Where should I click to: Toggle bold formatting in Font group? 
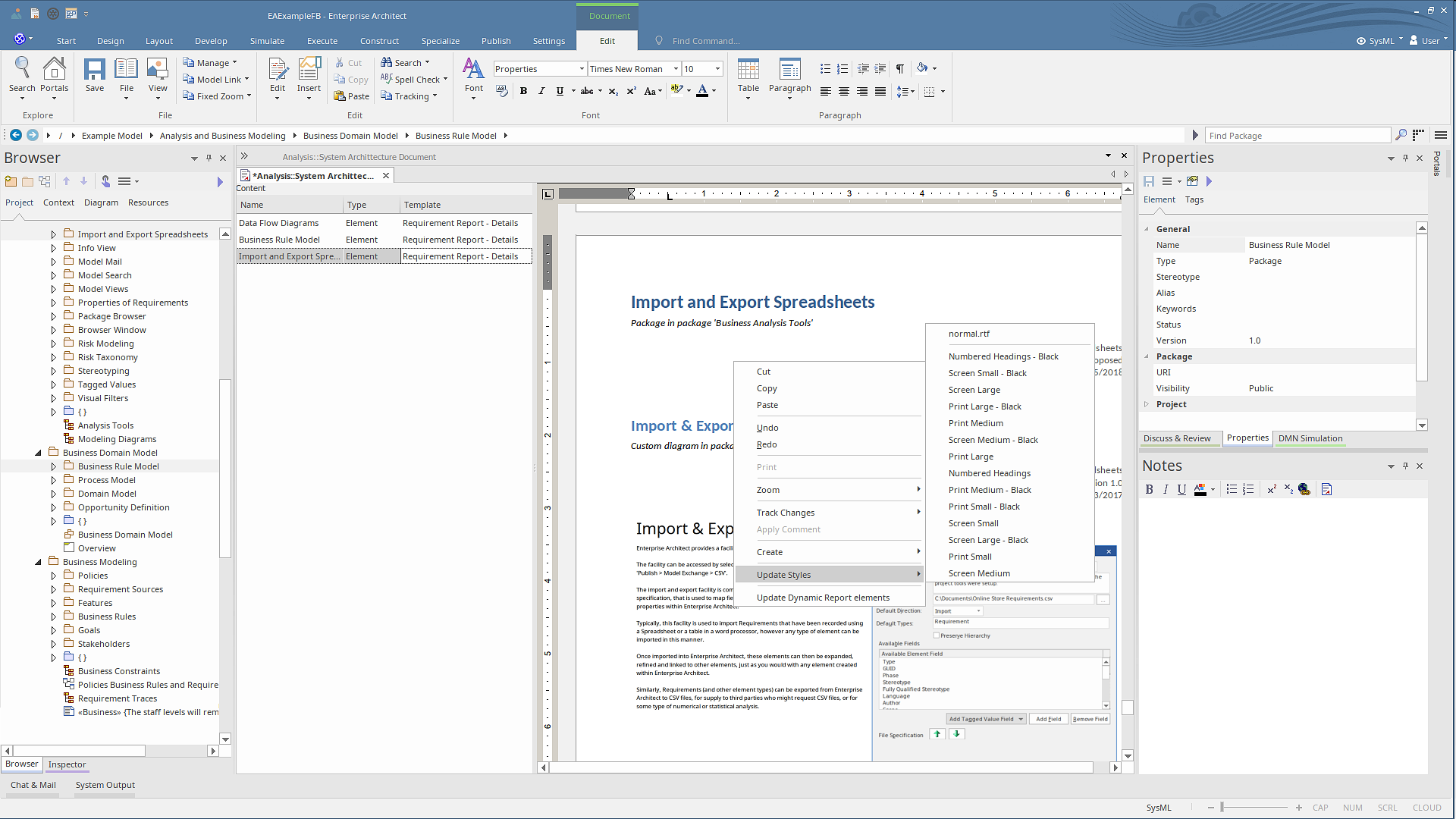click(523, 91)
